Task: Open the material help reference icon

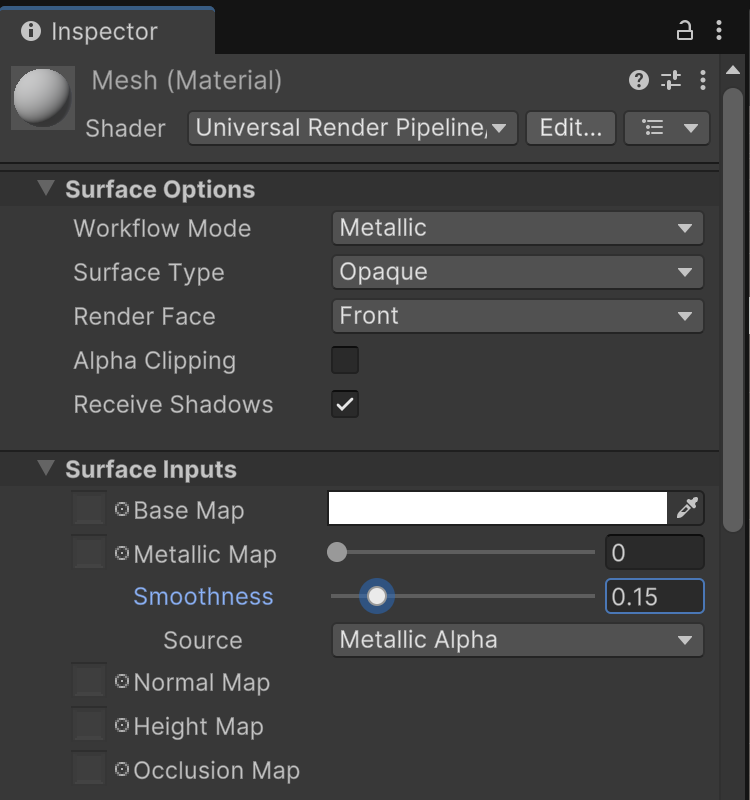Action: (638, 80)
